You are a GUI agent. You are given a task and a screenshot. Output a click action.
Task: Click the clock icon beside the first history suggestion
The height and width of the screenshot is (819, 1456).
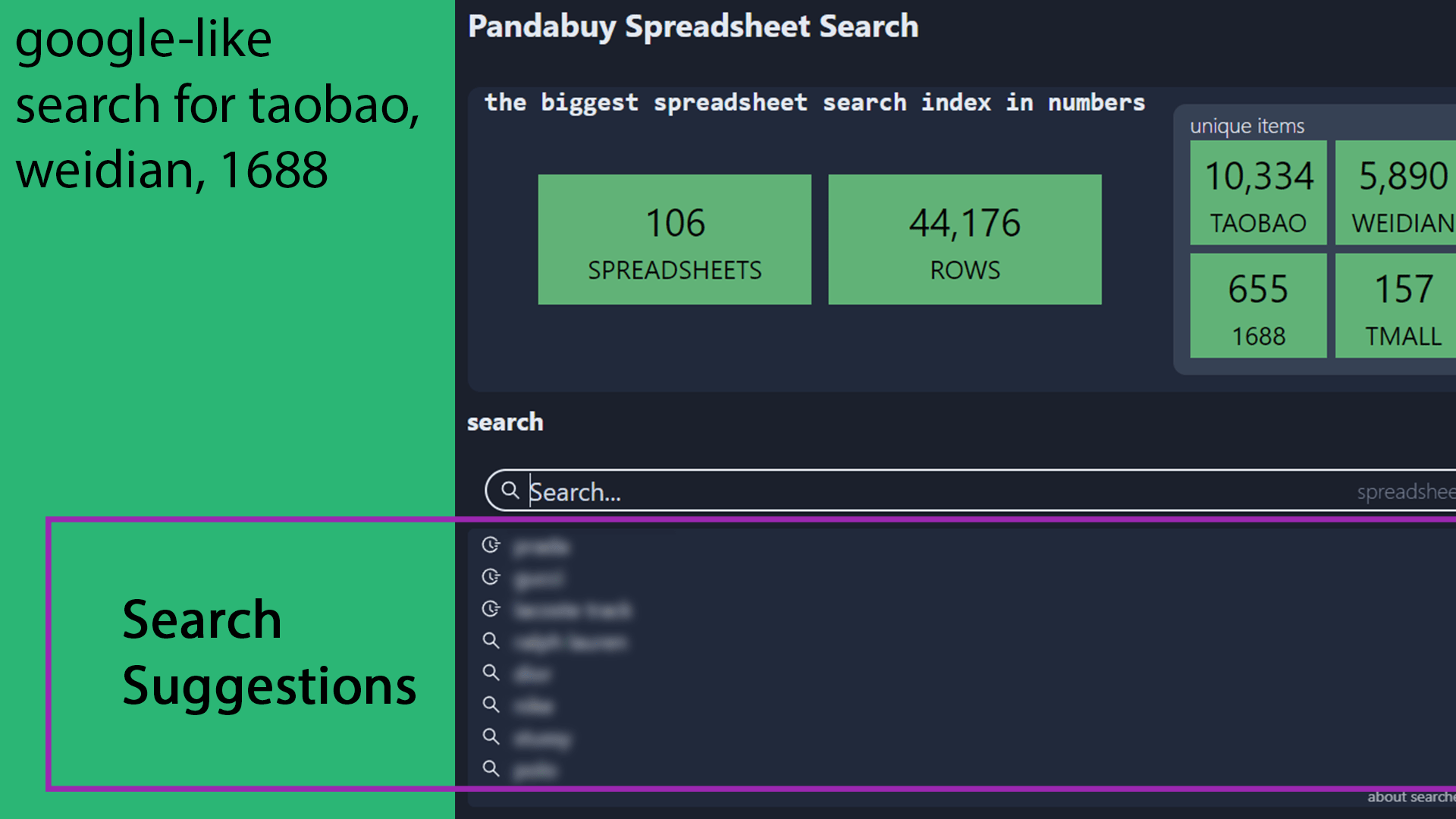(x=491, y=544)
